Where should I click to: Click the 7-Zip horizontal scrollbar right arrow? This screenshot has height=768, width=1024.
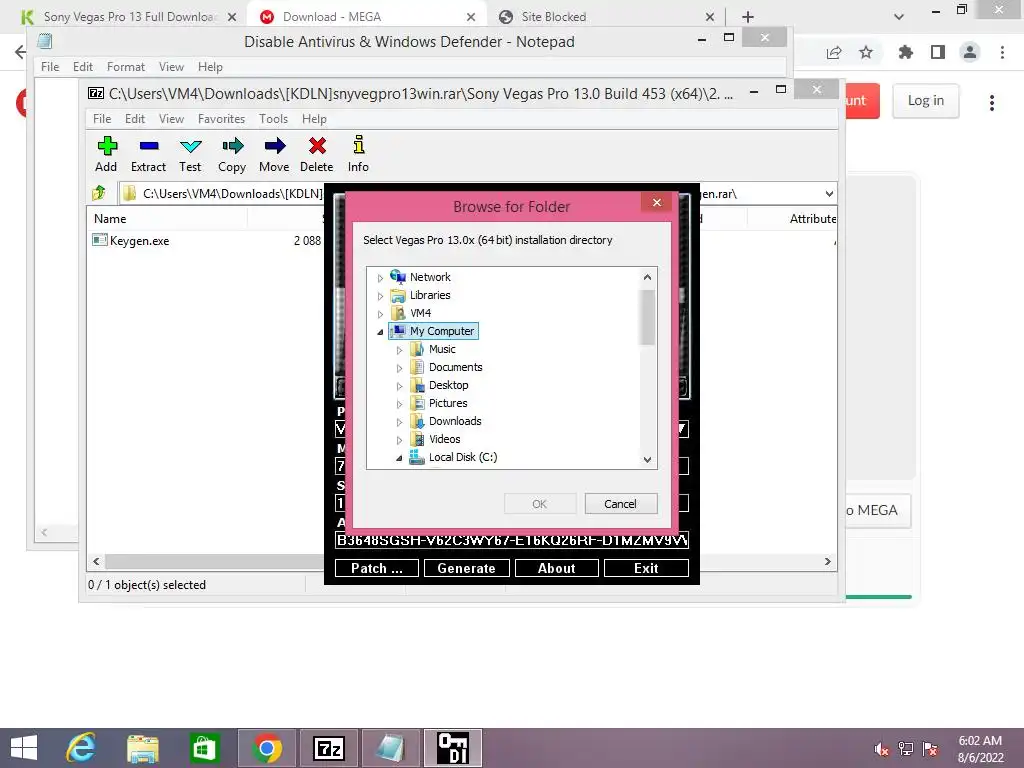coord(827,562)
